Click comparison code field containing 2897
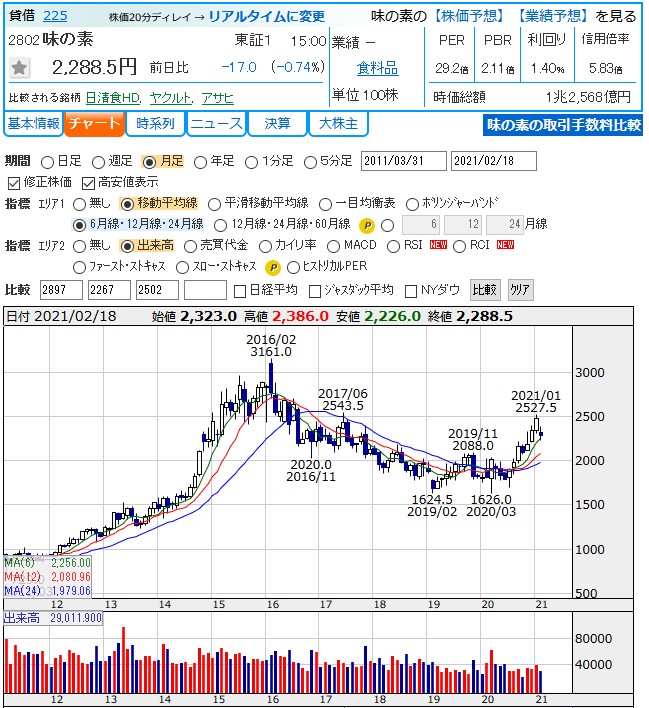 pos(61,290)
